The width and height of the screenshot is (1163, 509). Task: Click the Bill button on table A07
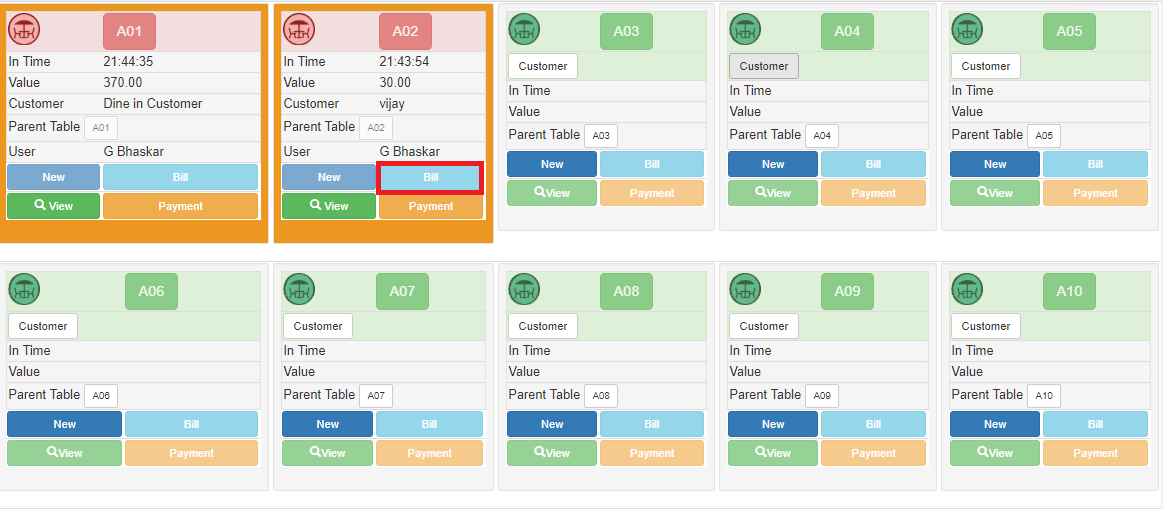point(429,424)
